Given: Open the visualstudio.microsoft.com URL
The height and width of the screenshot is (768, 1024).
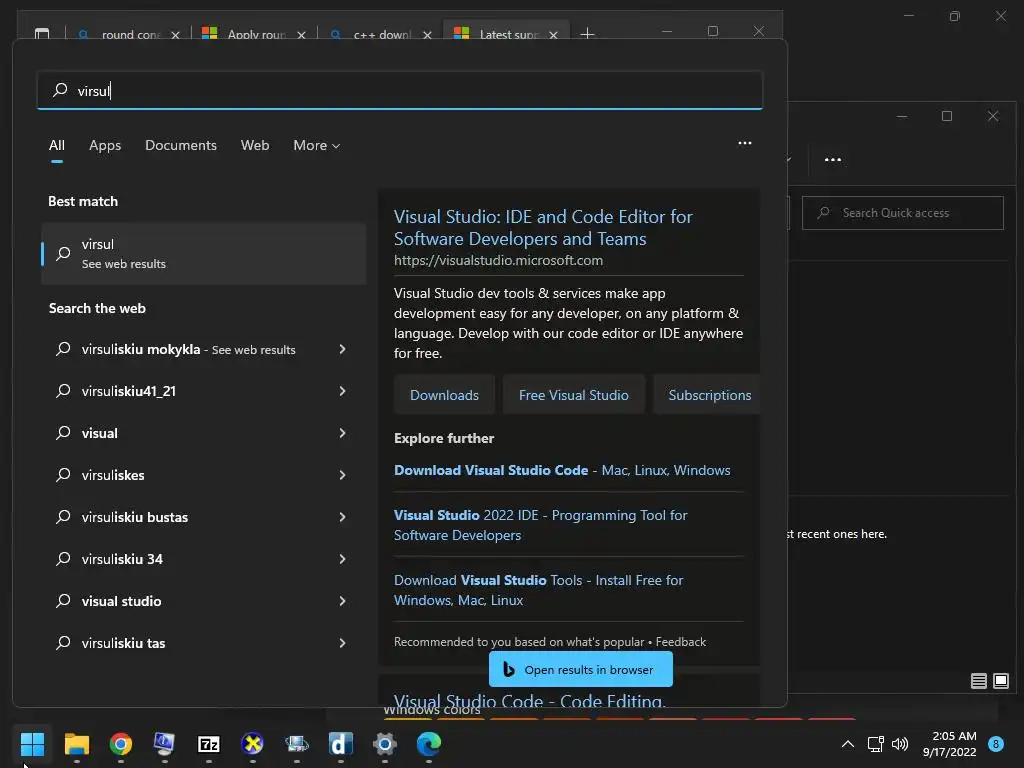Looking at the screenshot, I should 498,260.
